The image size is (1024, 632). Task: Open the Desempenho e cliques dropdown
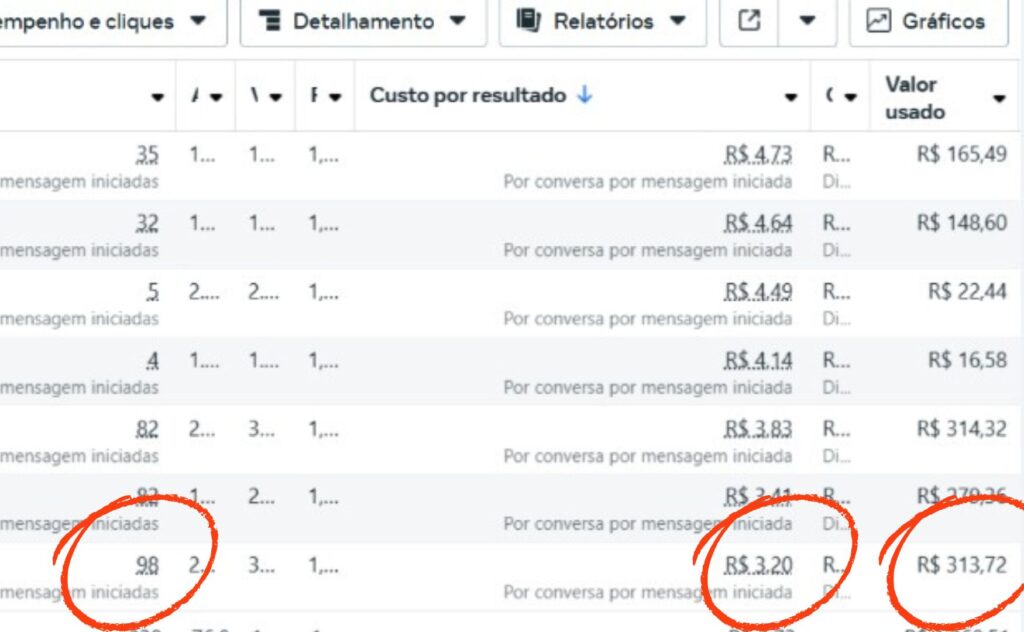click(198, 21)
